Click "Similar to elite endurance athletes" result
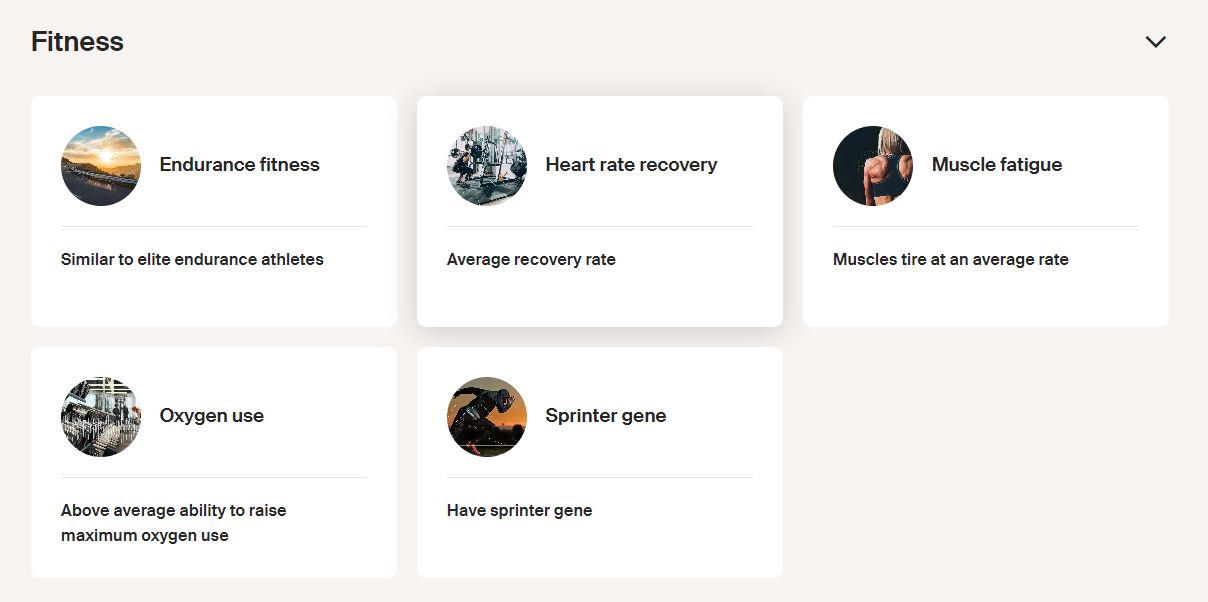This screenshot has width=1208, height=602. pos(192,260)
